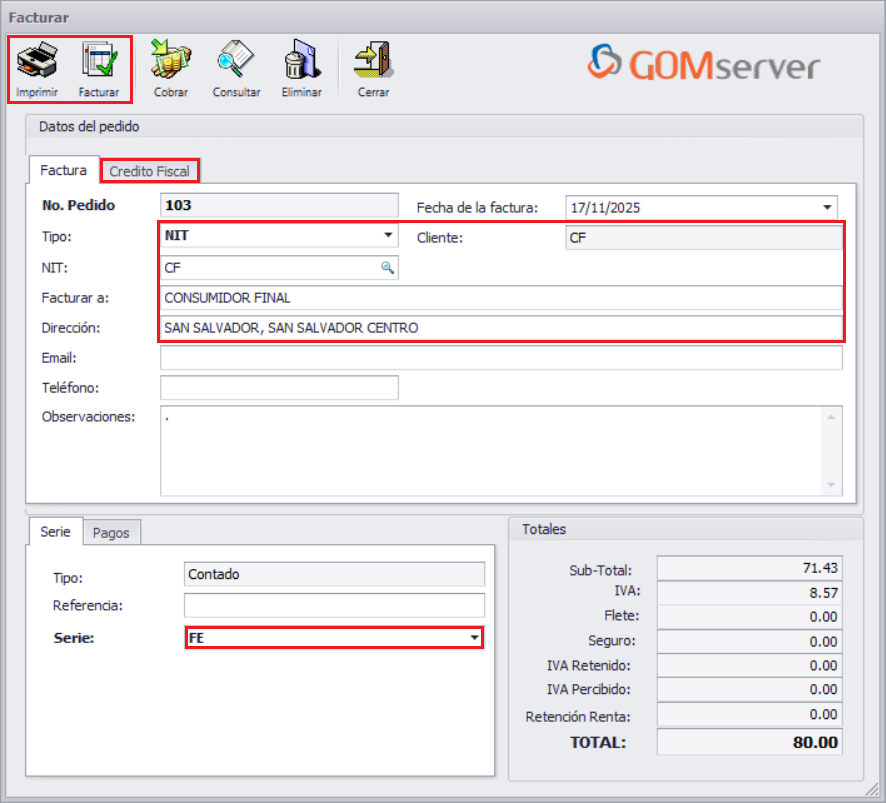Switch to the Credito Fiscal tab
This screenshot has width=886, height=803.
tap(149, 170)
